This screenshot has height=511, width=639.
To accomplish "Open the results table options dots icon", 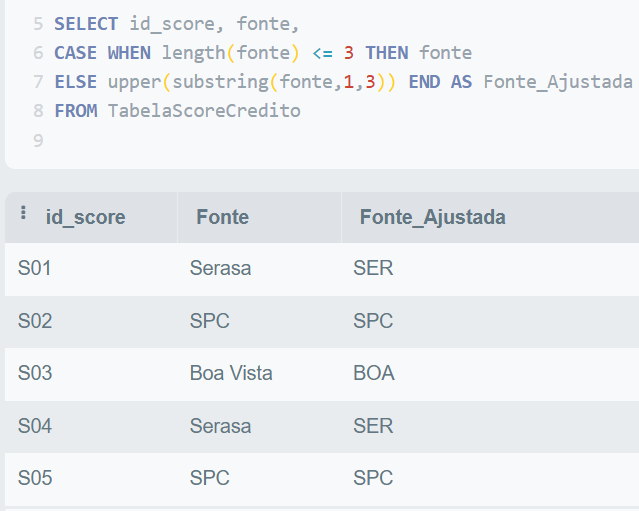I will [x=23, y=213].
